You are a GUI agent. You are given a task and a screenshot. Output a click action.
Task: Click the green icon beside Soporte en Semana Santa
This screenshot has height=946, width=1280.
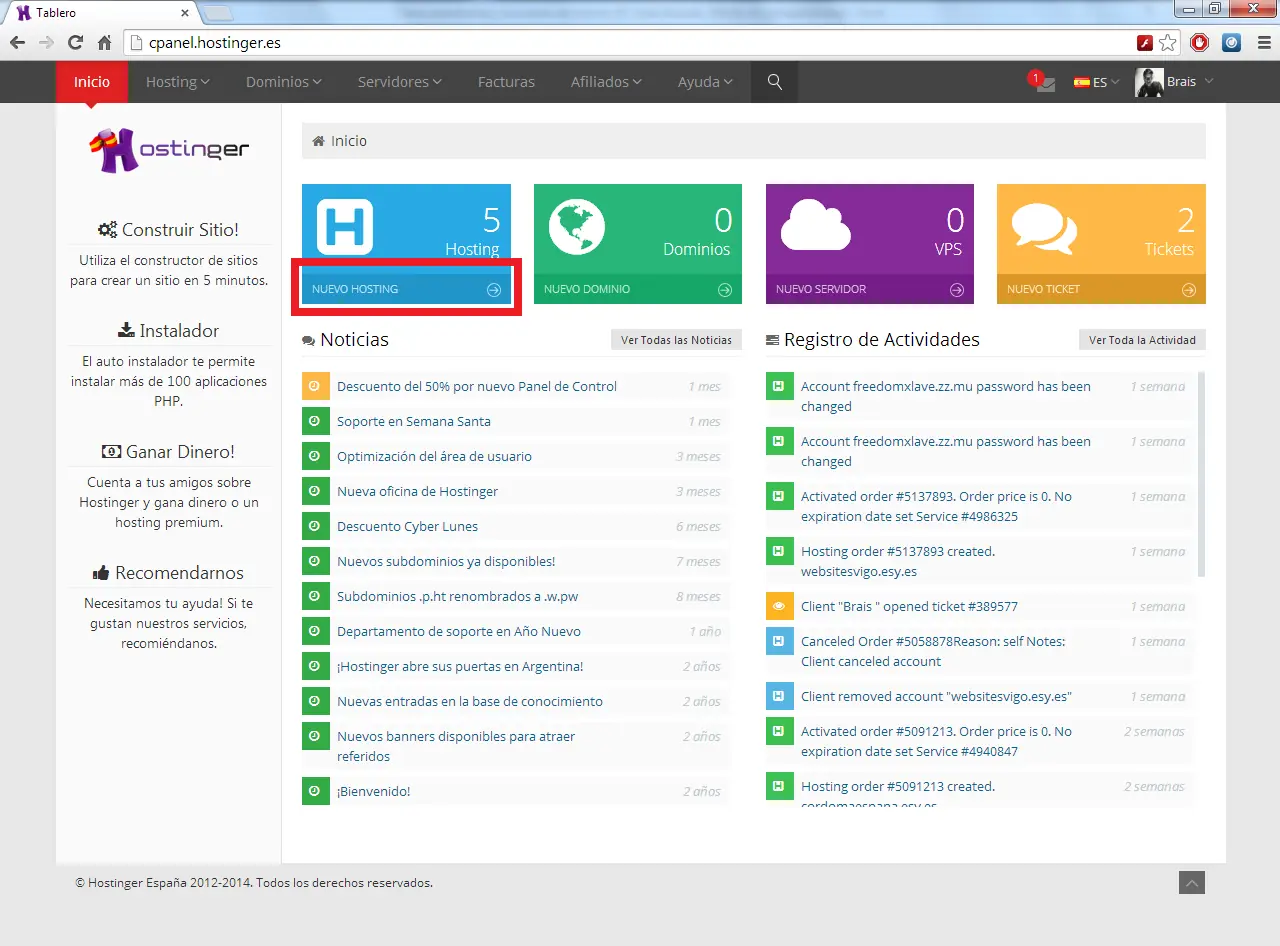[x=315, y=421]
